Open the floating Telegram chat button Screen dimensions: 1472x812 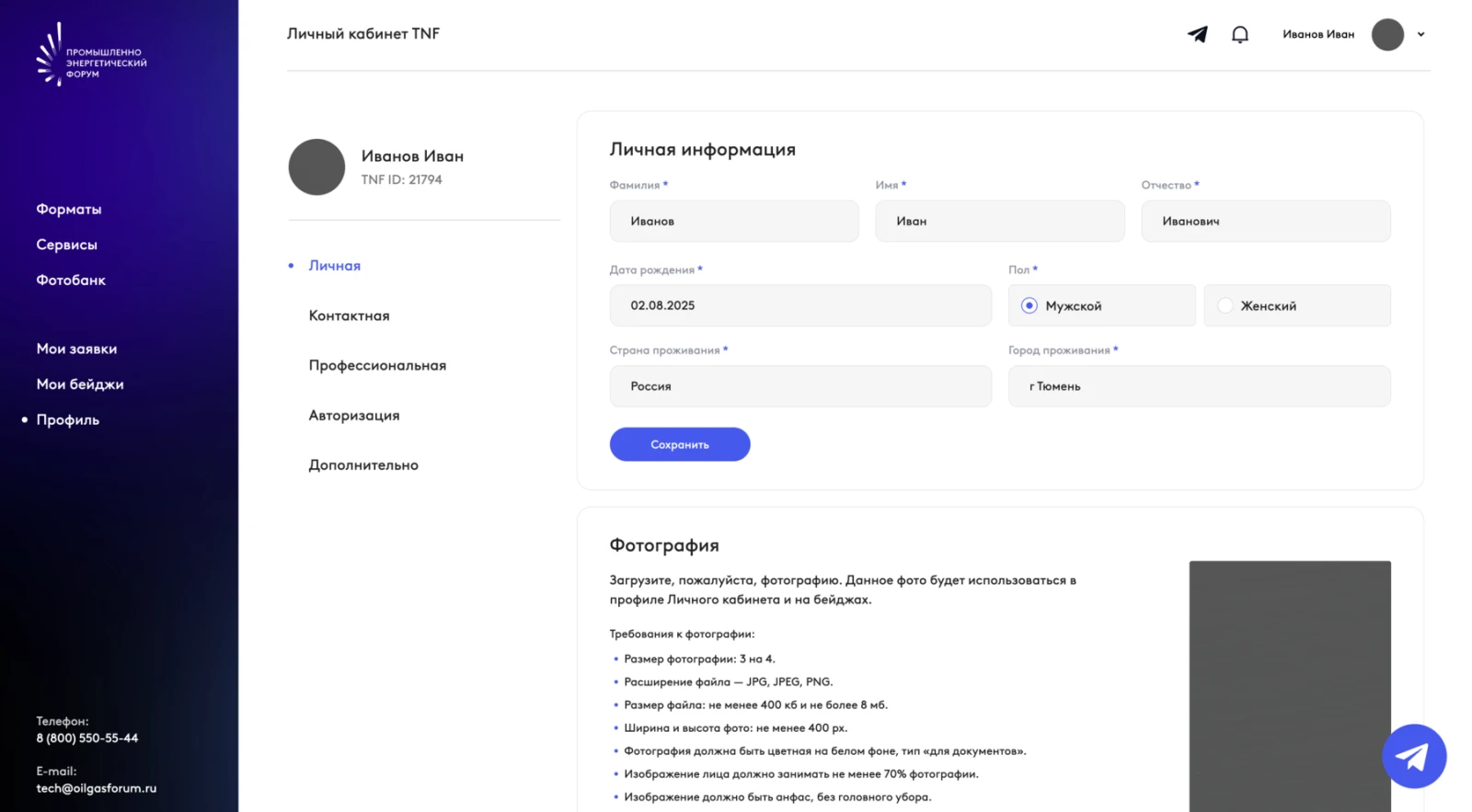(x=1414, y=756)
